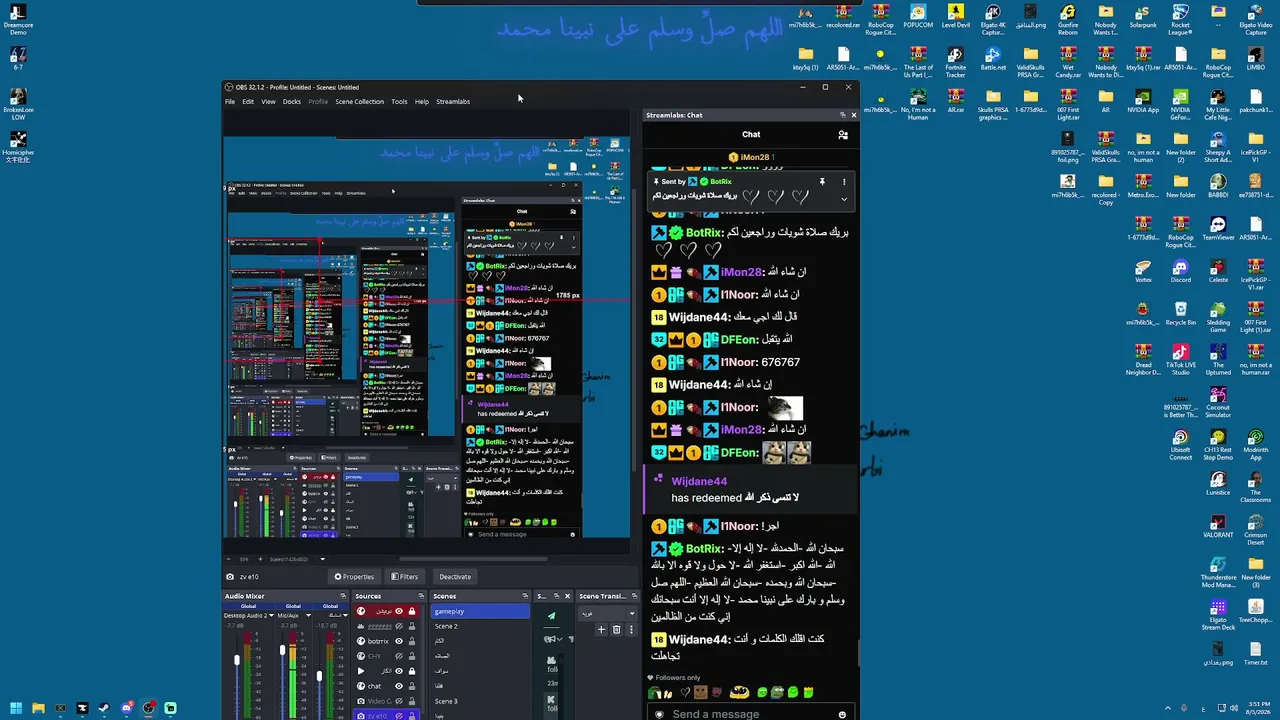Open the View menu in OBS

pos(268,101)
